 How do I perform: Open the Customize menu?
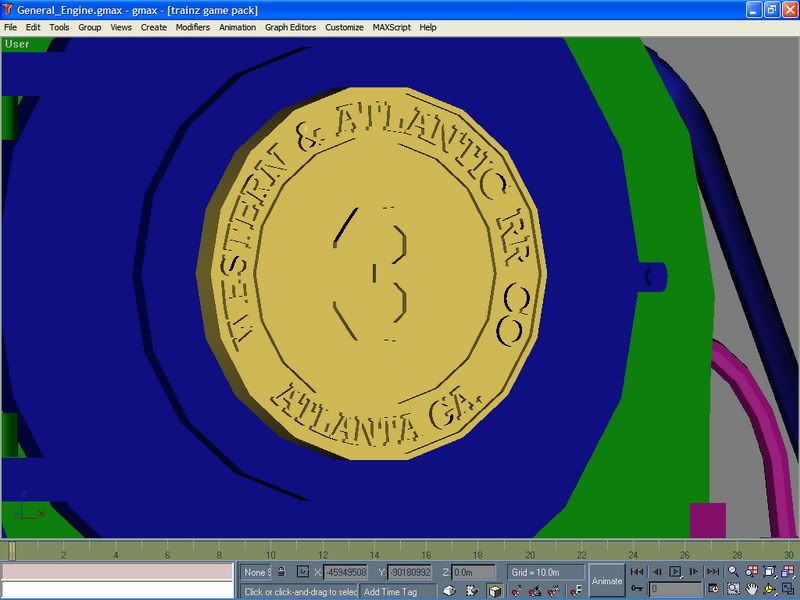coord(344,28)
